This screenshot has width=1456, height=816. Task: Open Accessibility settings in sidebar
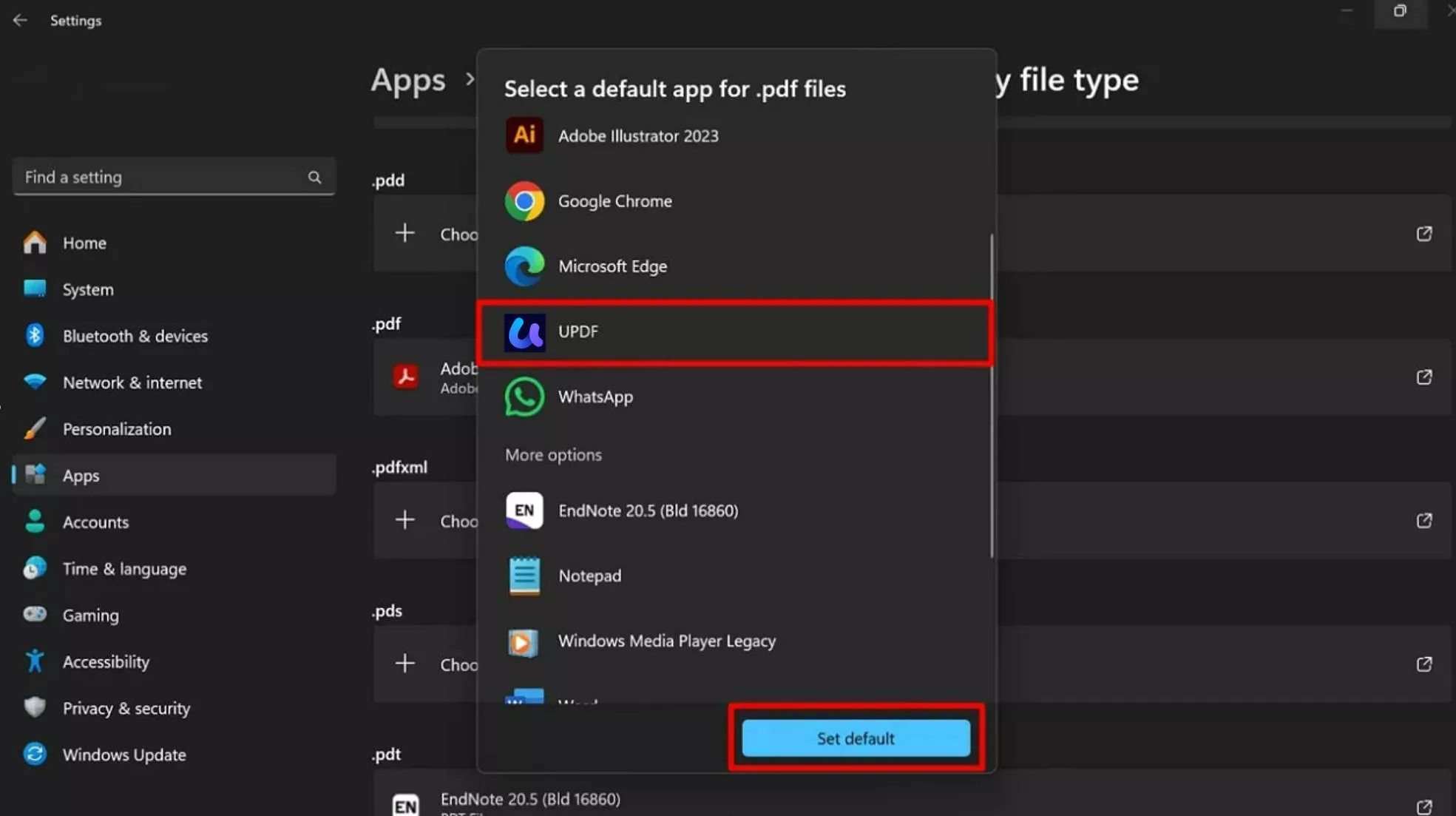(x=106, y=661)
